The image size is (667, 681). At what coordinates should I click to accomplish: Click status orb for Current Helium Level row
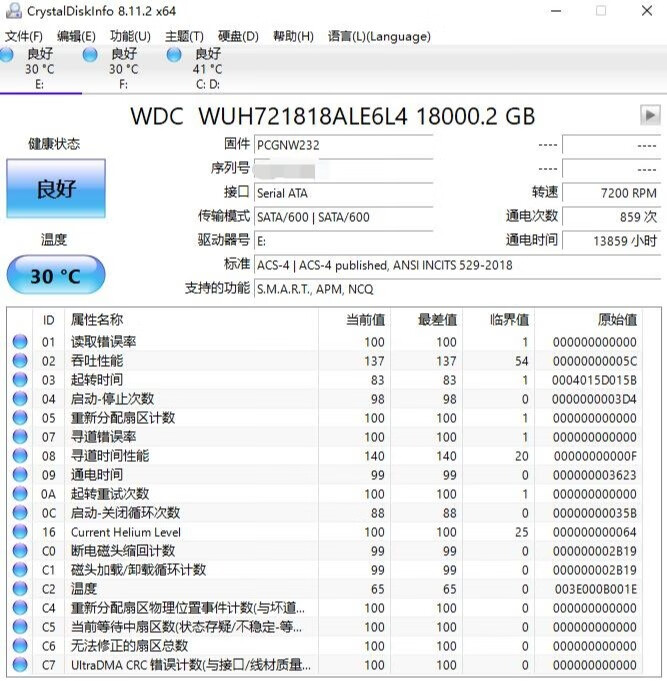click(20, 532)
